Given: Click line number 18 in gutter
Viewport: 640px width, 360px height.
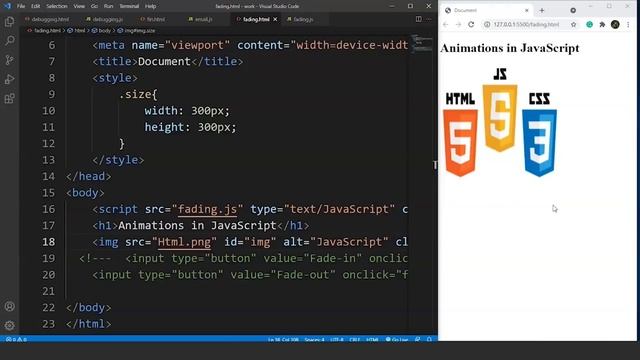Looking at the screenshot, I should pyautogui.click(x=49, y=242).
